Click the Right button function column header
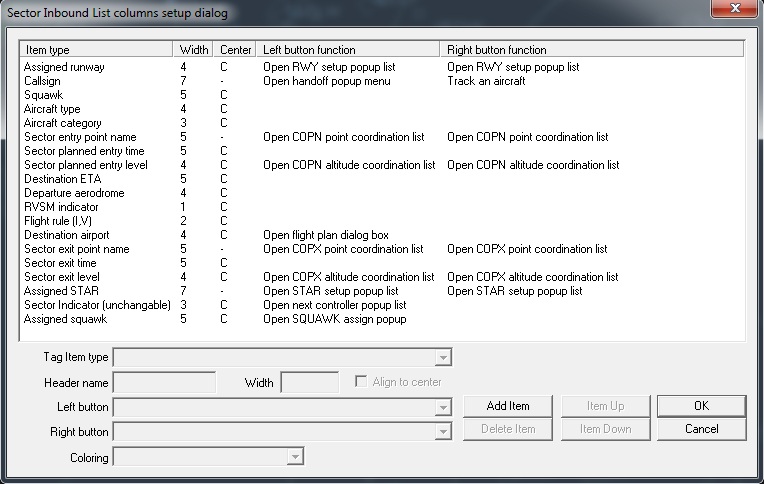This screenshot has height=484, width=764. pyautogui.click(x=592, y=50)
